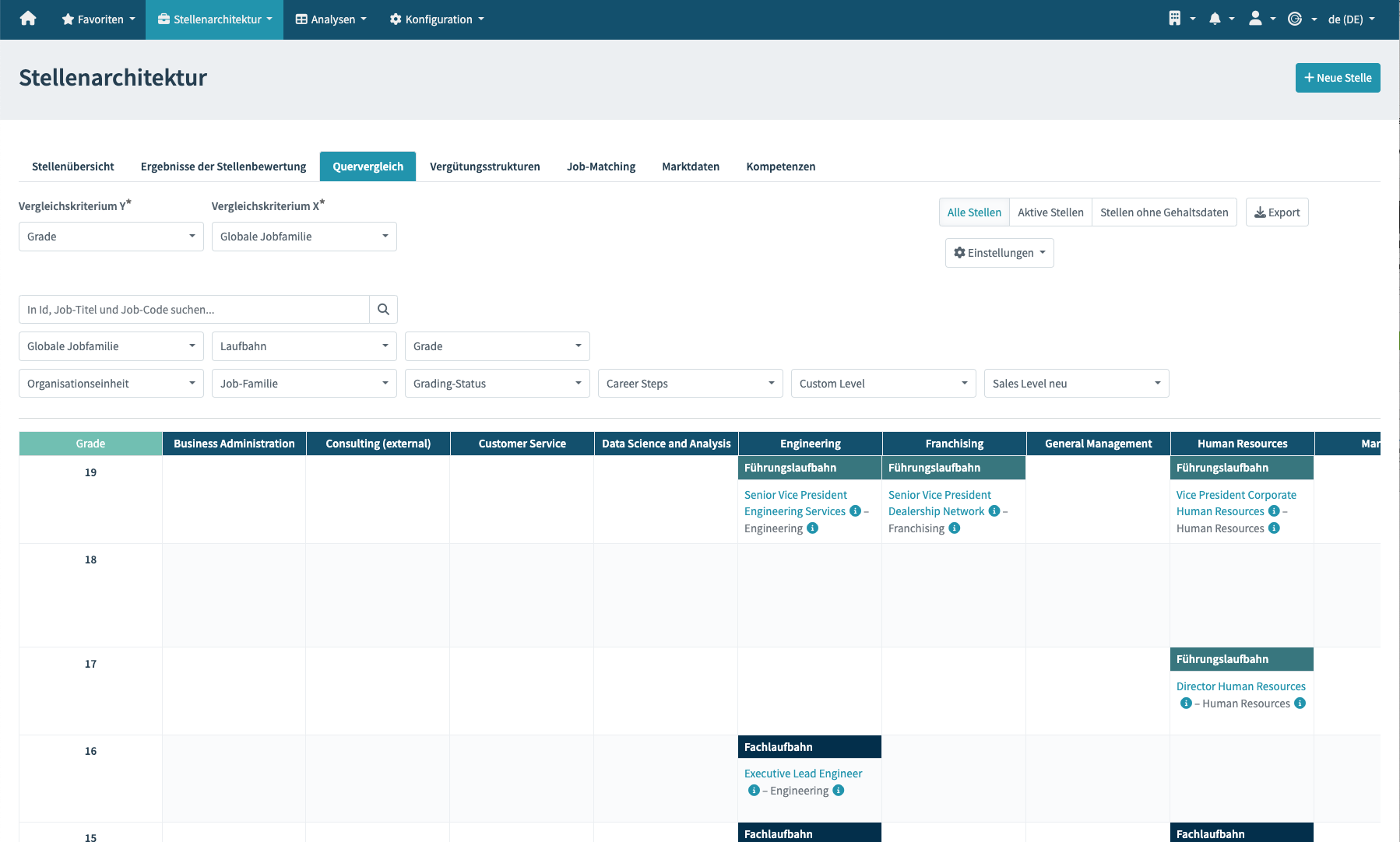The image size is (1400, 842).
Task: Select the Alle Stellen filter toggle
Action: point(974,212)
